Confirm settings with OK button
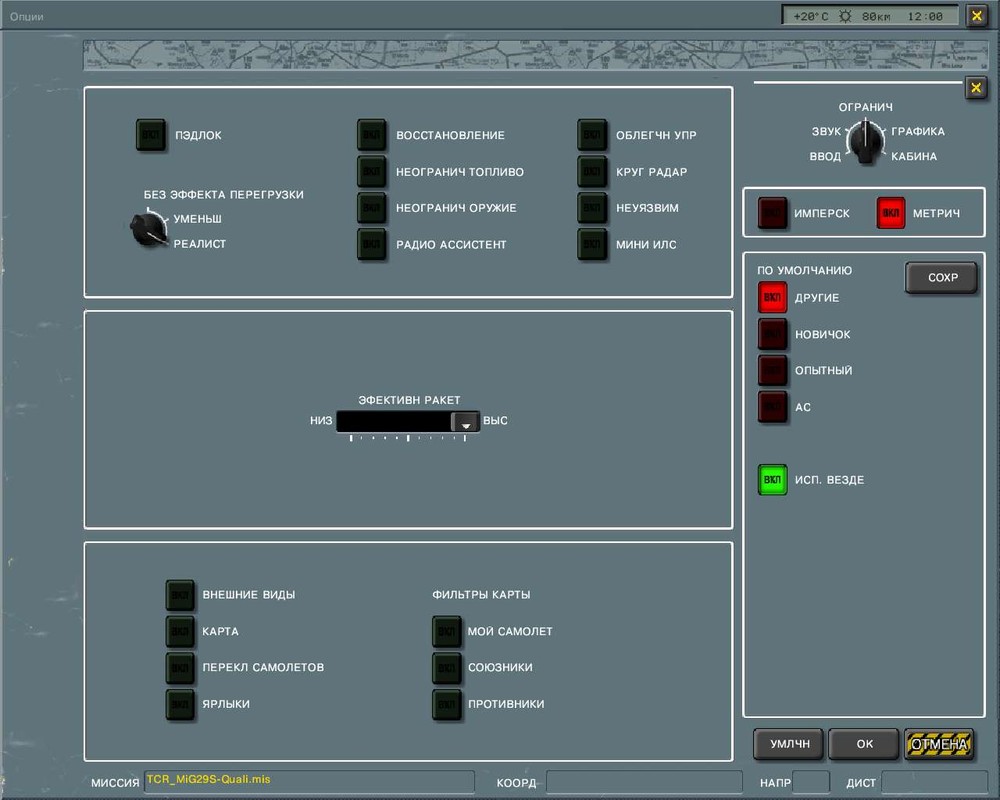 click(x=864, y=744)
